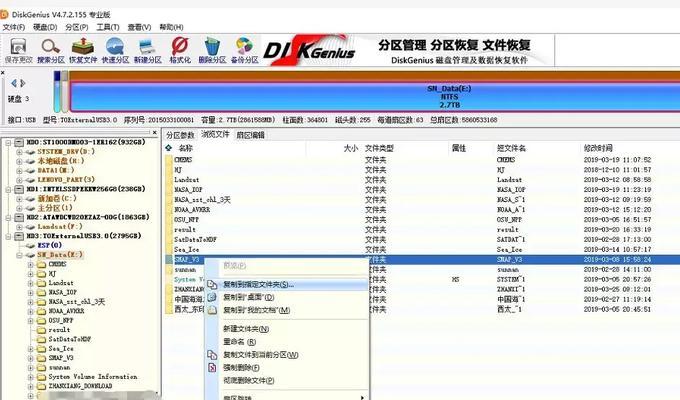Choose 复制到指定文件夹(S)... in context menu
Screen dimensions: 680x400
pyautogui.click(x=287, y=285)
